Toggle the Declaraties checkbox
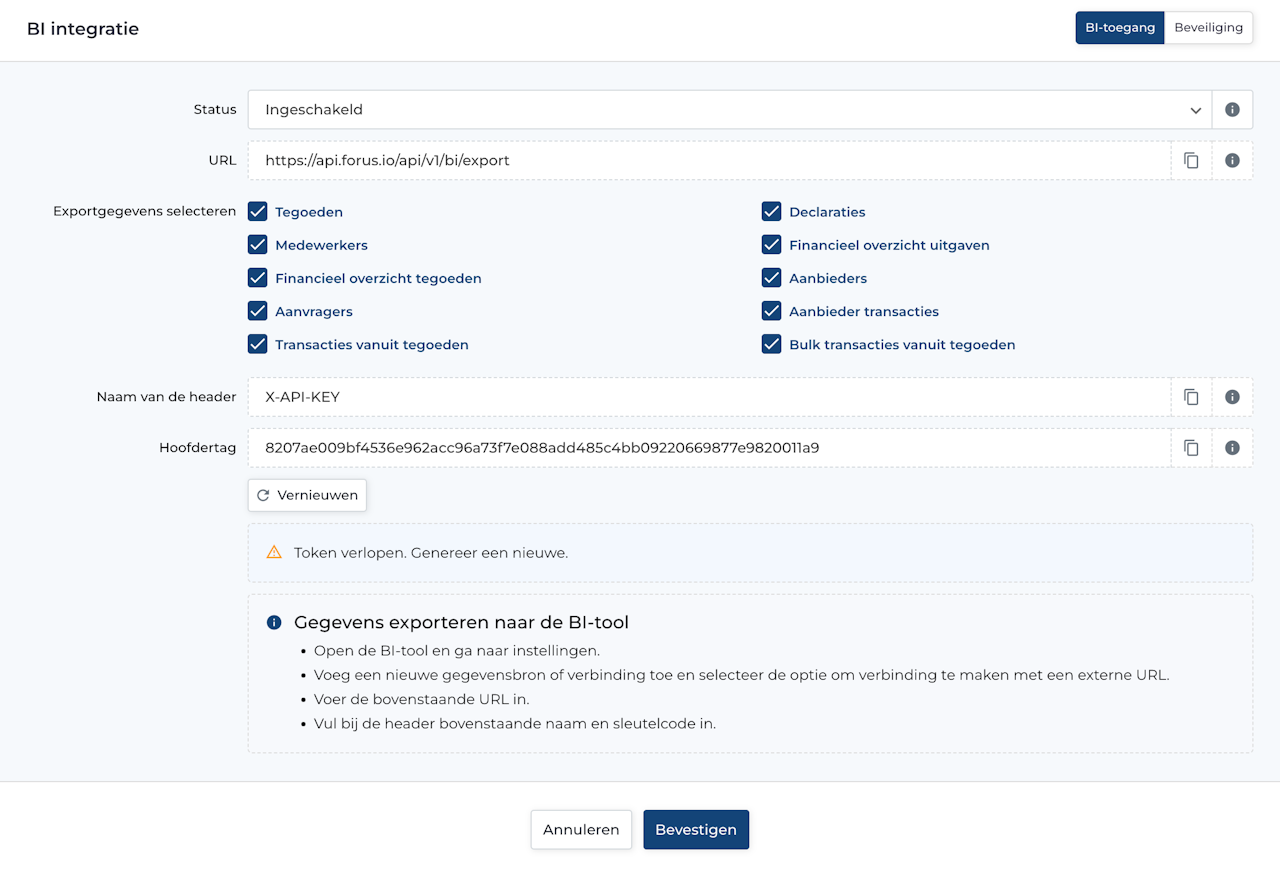Screen dimensions: 1280x875 (771, 212)
